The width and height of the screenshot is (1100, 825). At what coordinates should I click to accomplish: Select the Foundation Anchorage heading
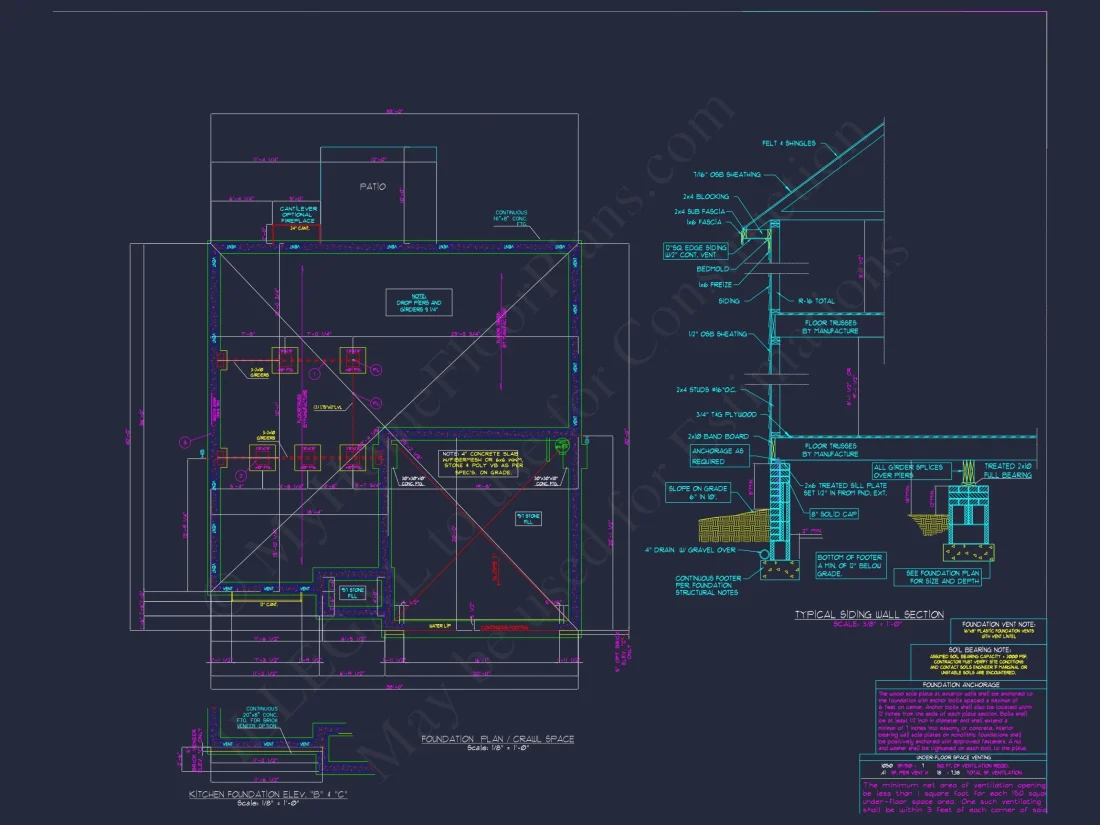click(960, 684)
